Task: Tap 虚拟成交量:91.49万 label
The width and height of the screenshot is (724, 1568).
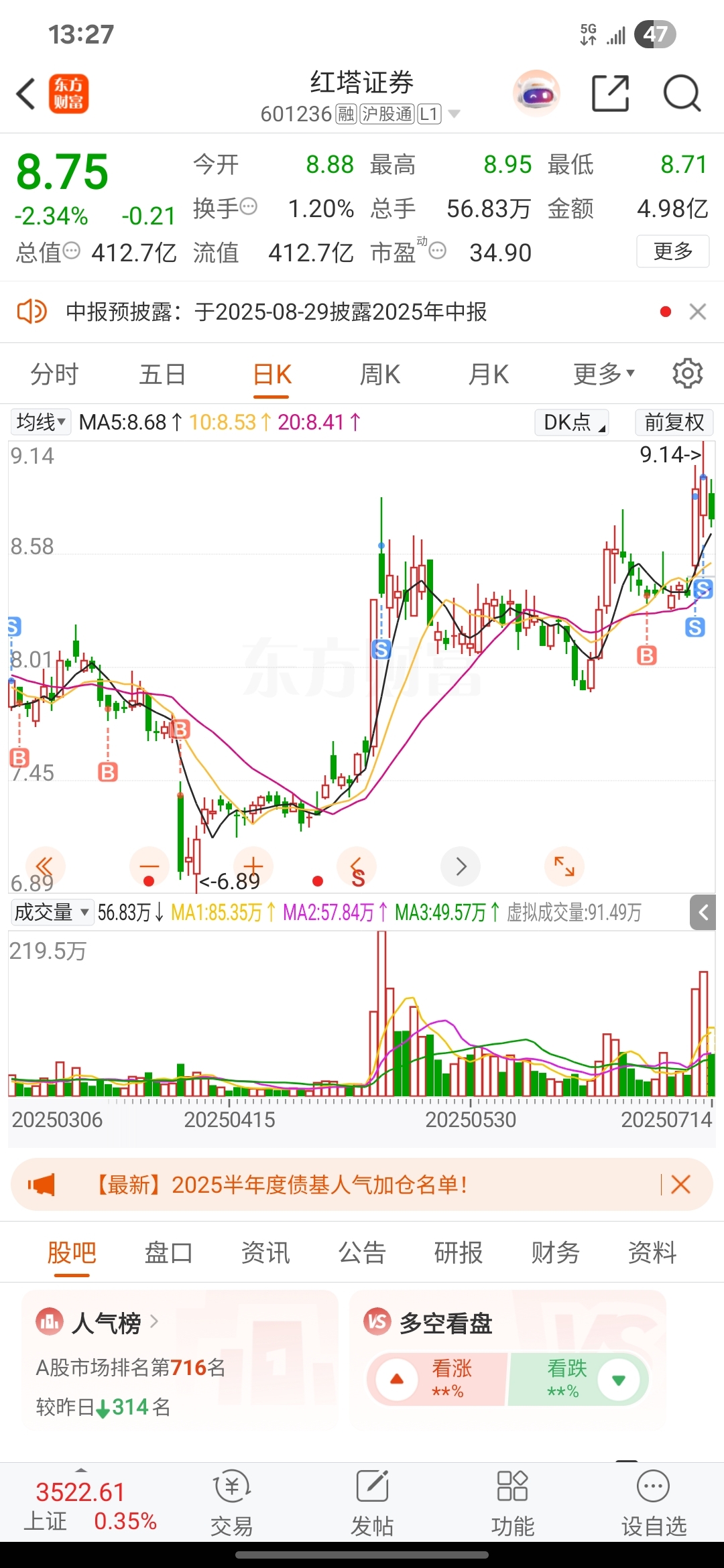Action: tap(574, 912)
